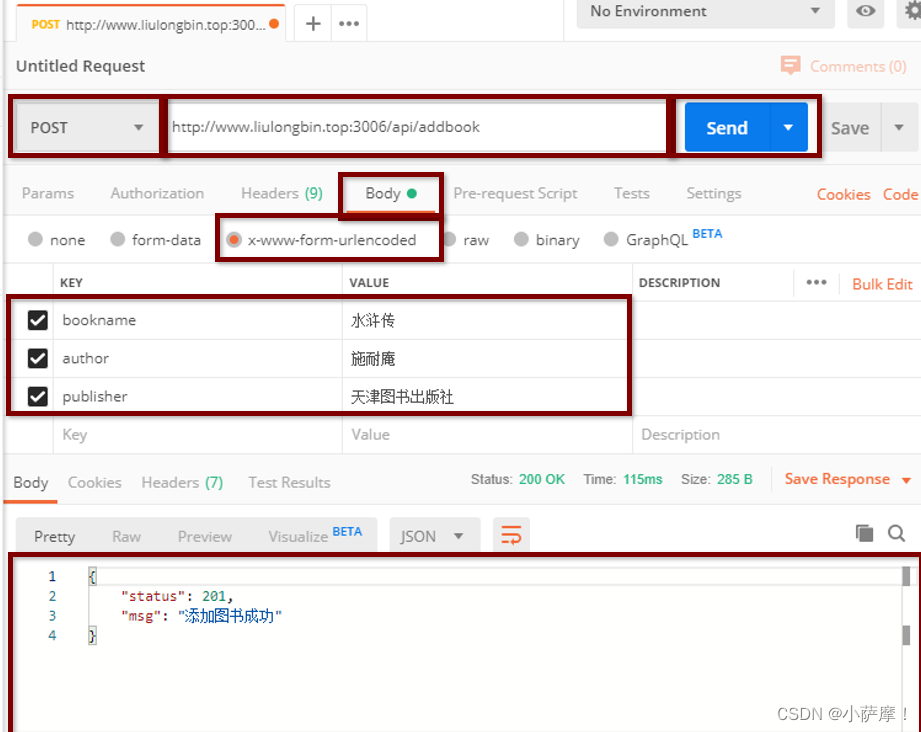Click the Save button
The image size is (921, 732).
coord(849,127)
